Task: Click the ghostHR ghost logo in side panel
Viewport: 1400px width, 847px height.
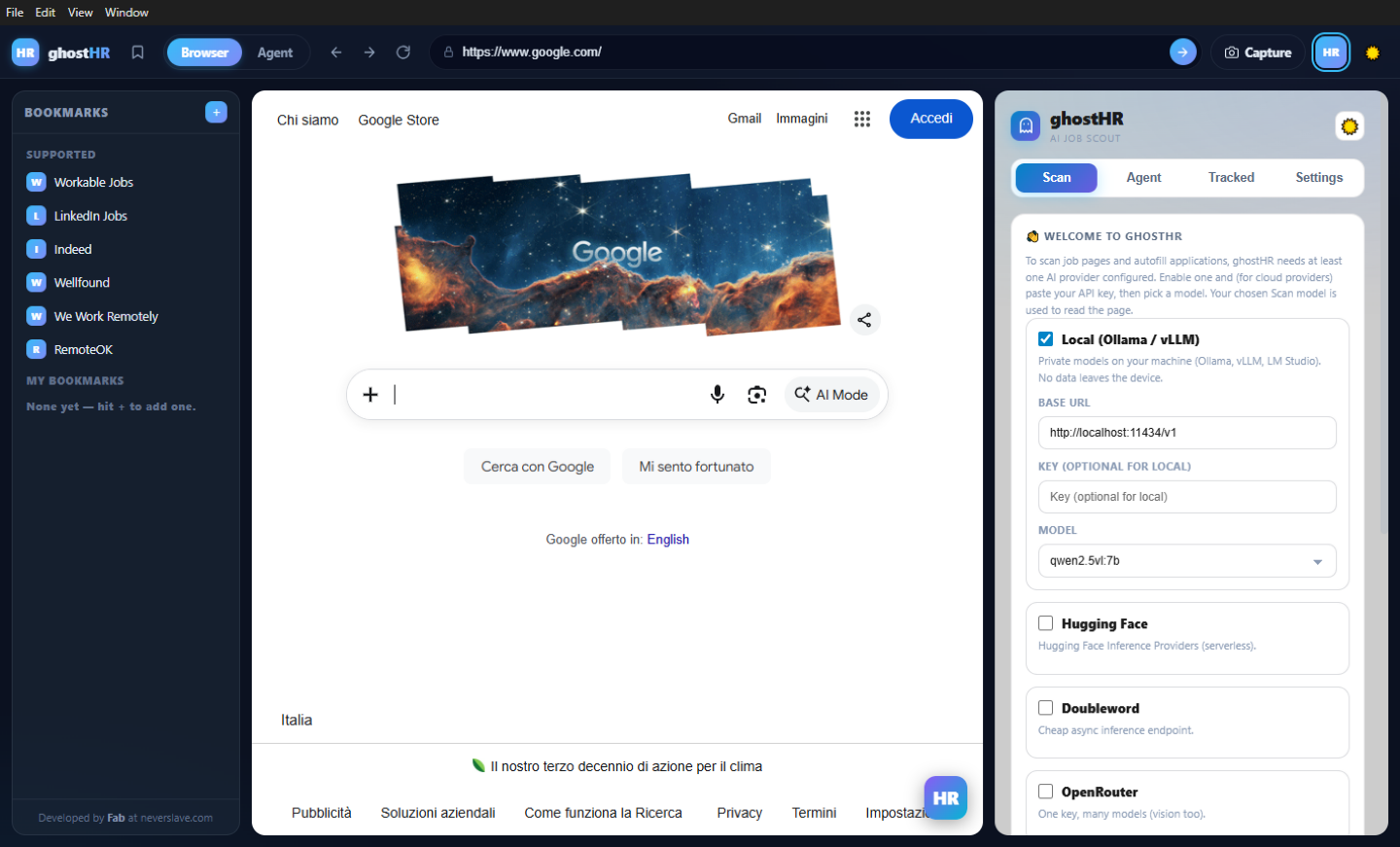Action: [x=1026, y=126]
